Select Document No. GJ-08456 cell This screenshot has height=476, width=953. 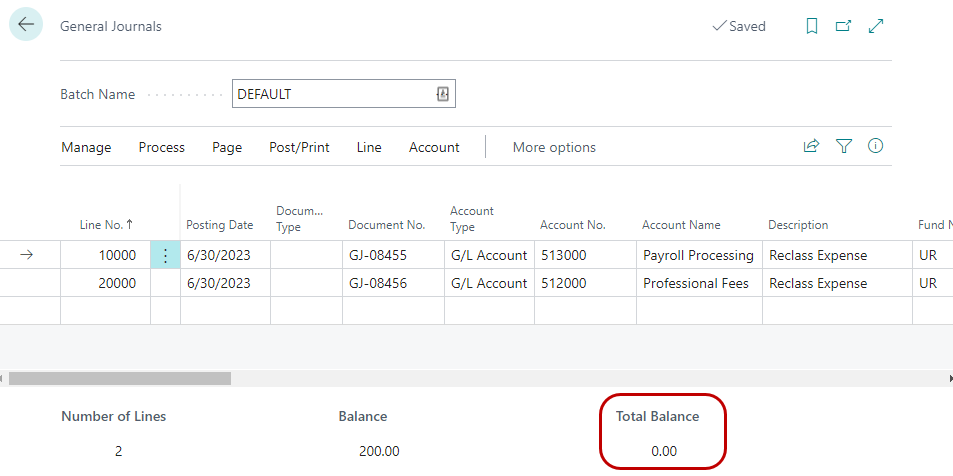pyautogui.click(x=392, y=283)
